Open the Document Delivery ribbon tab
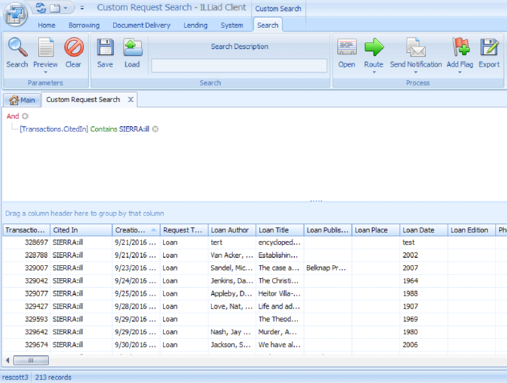The width and height of the screenshot is (507, 383). click(141, 25)
